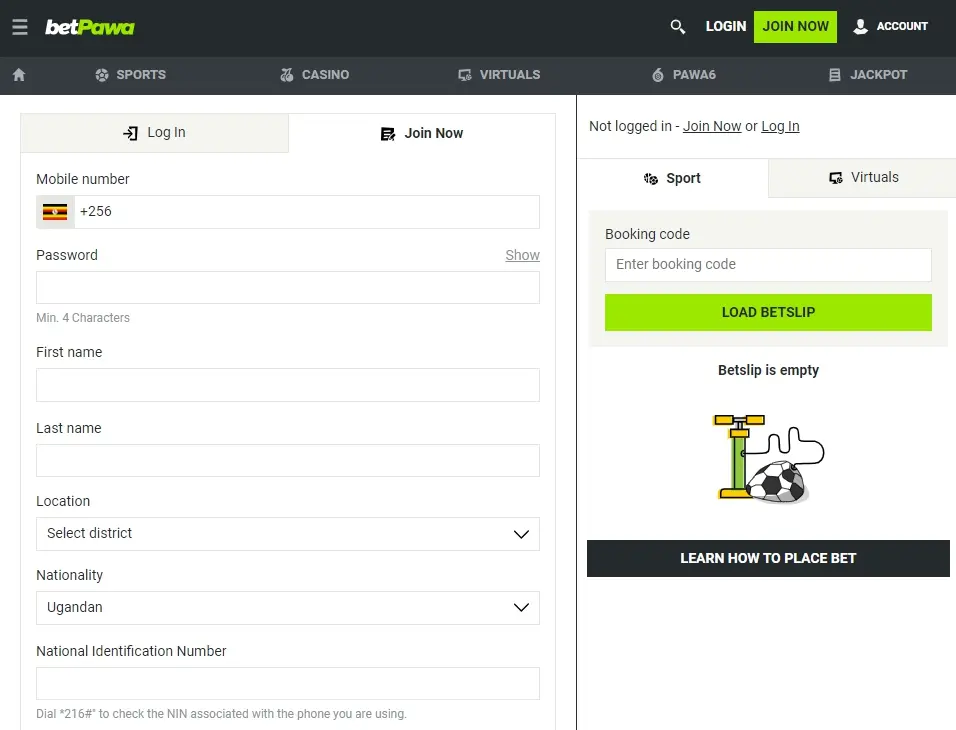The width and height of the screenshot is (956, 730).
Task: Click the Virtuals betslip tab icon
Action: [x=836, y=177]
